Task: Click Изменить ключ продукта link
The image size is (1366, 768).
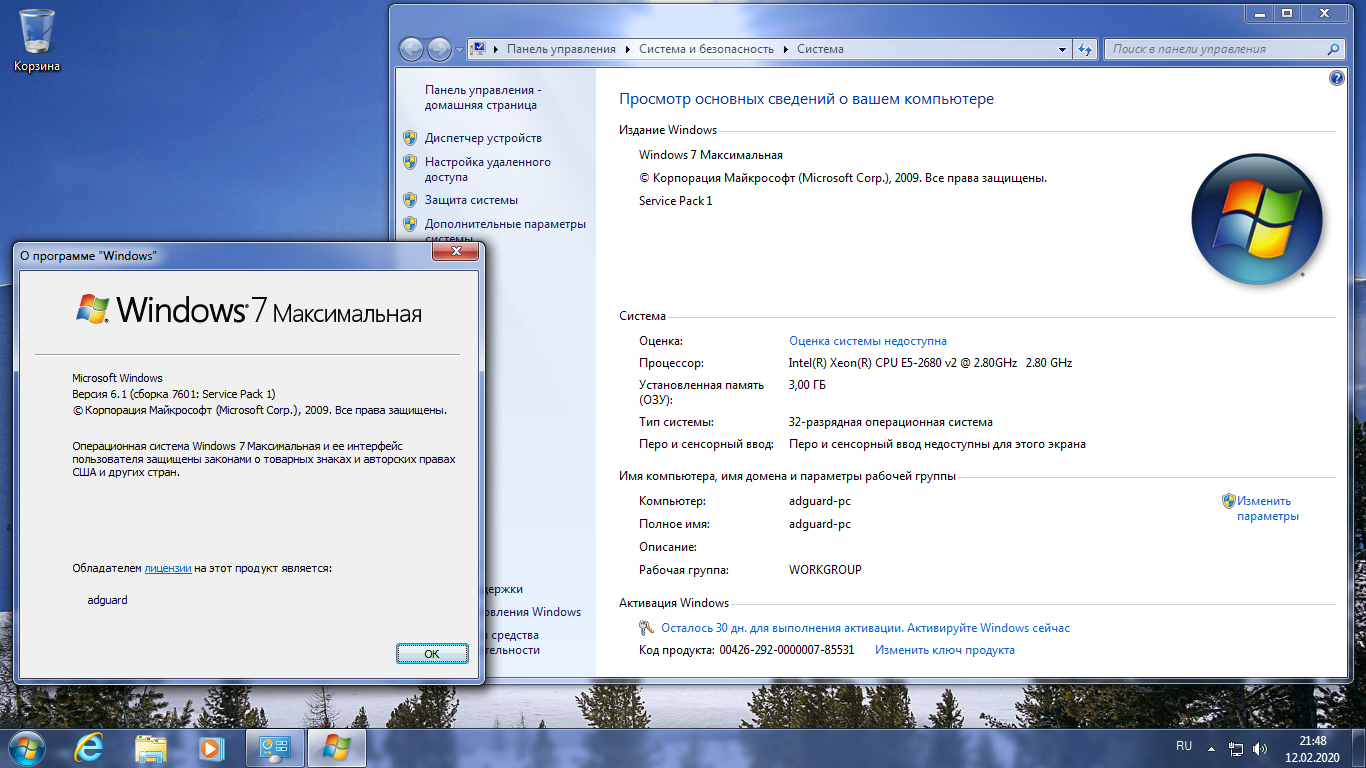Action: tap(945, 650)
